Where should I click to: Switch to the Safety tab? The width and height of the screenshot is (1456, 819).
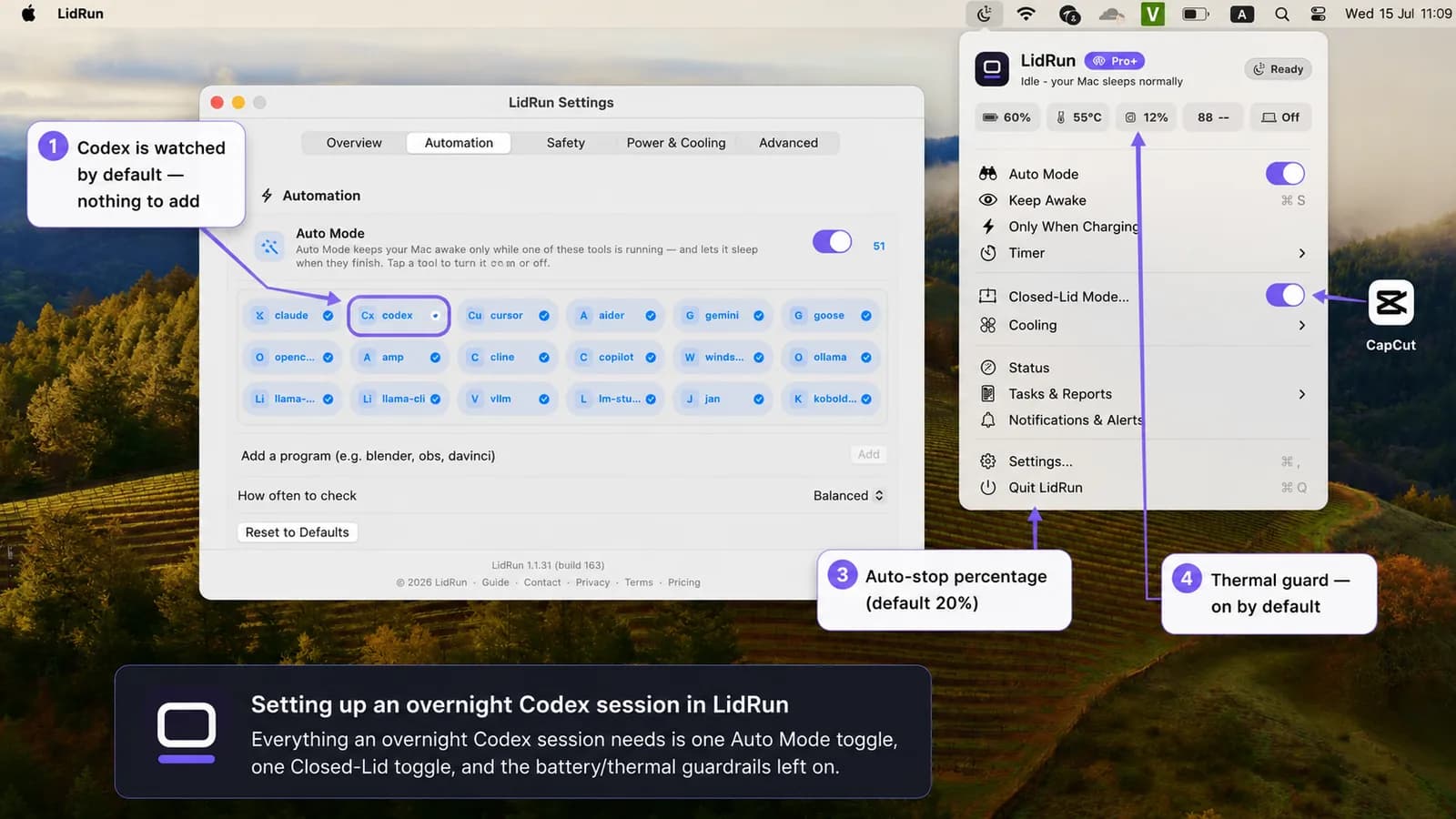(x=565, y=143)
